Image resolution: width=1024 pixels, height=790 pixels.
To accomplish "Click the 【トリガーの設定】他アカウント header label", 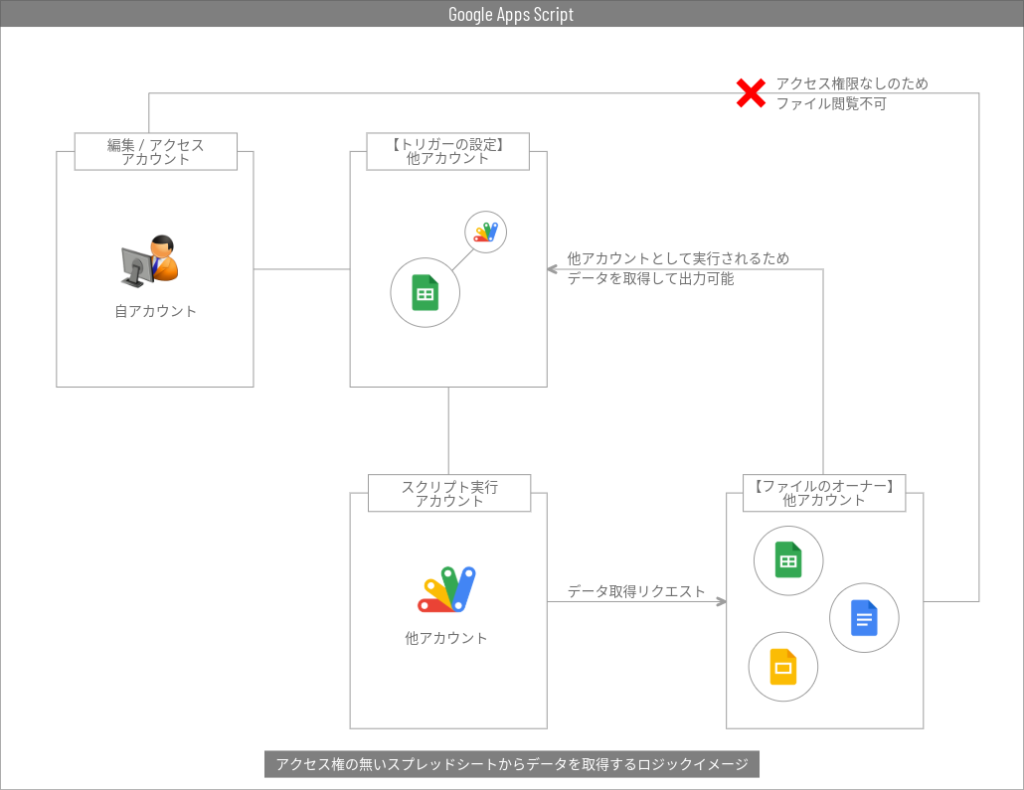I will pyautogui.click(x=447, y=151).
